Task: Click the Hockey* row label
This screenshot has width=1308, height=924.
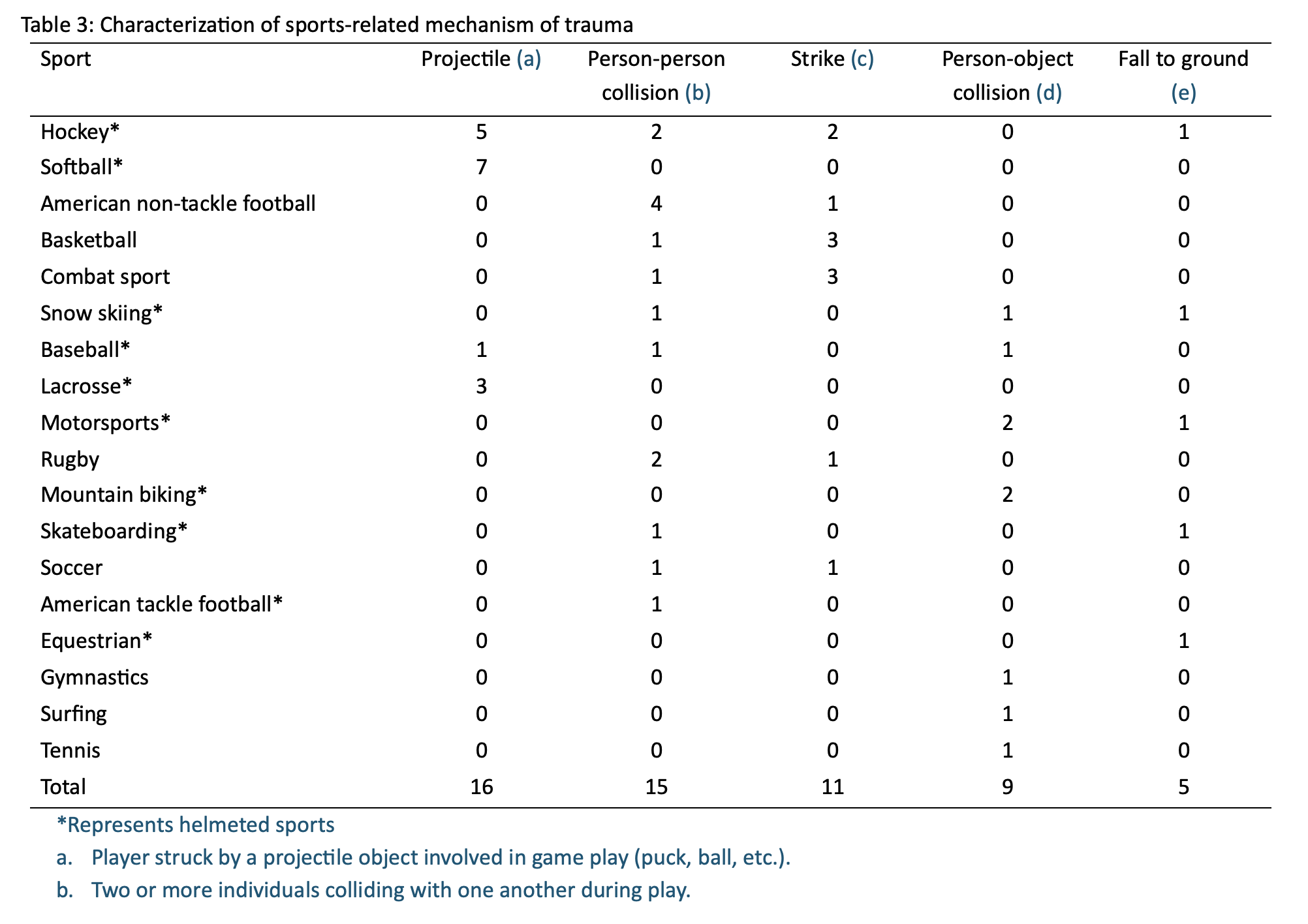Action: [x=80, y=132]
